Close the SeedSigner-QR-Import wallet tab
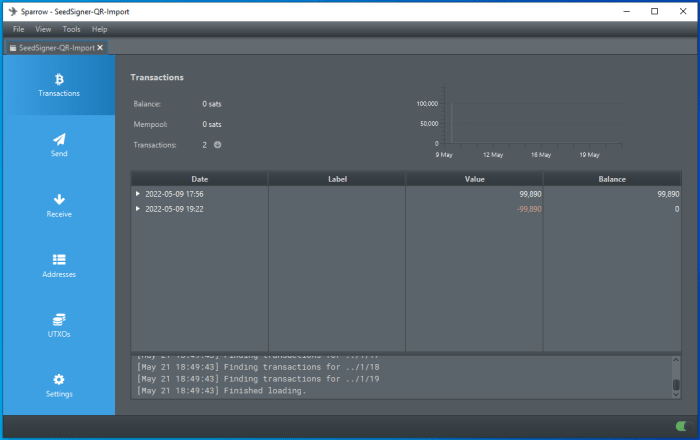This screenshot has height=440, width=700. (x=100, y=47)
